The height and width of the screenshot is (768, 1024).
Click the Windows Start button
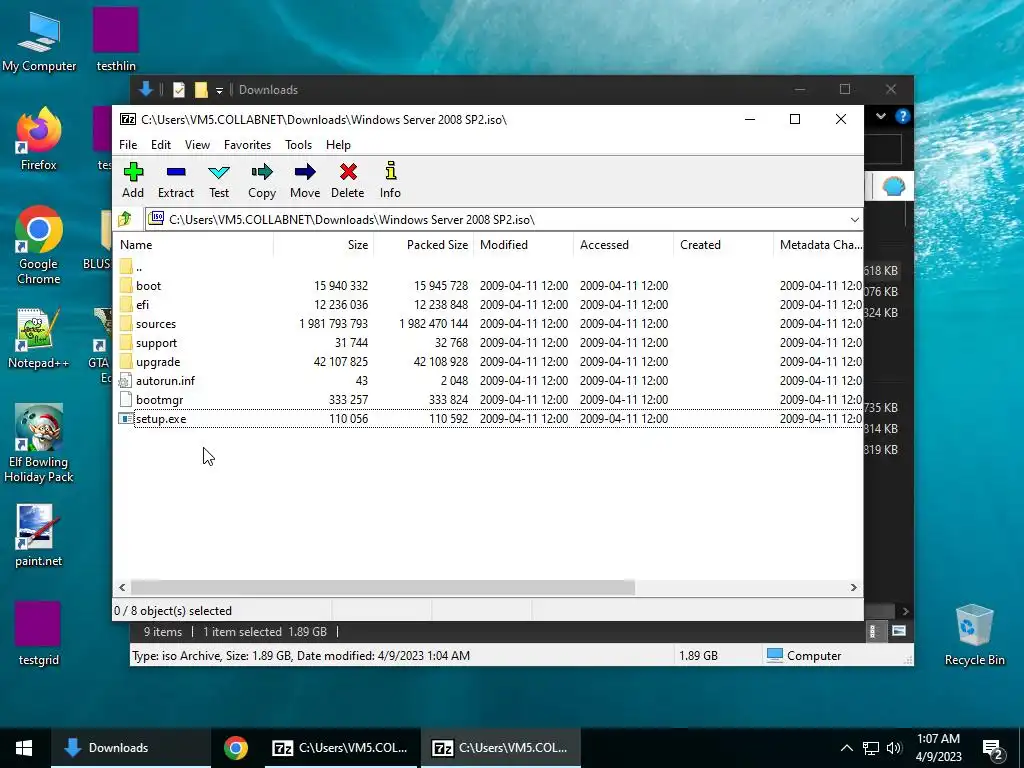(x=25, y=748)
